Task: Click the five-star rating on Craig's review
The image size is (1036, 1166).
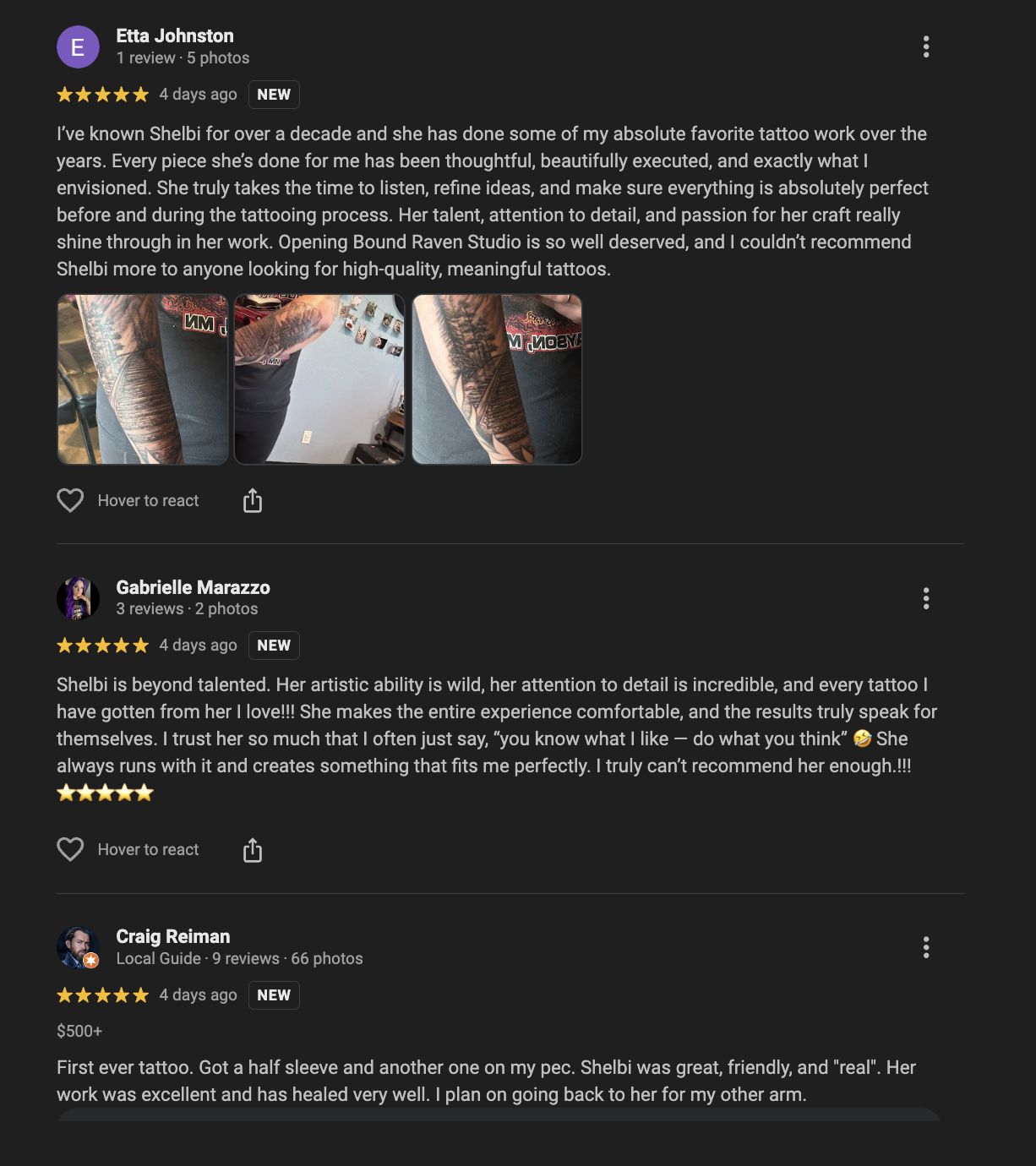Action: (x=102, y=995)
